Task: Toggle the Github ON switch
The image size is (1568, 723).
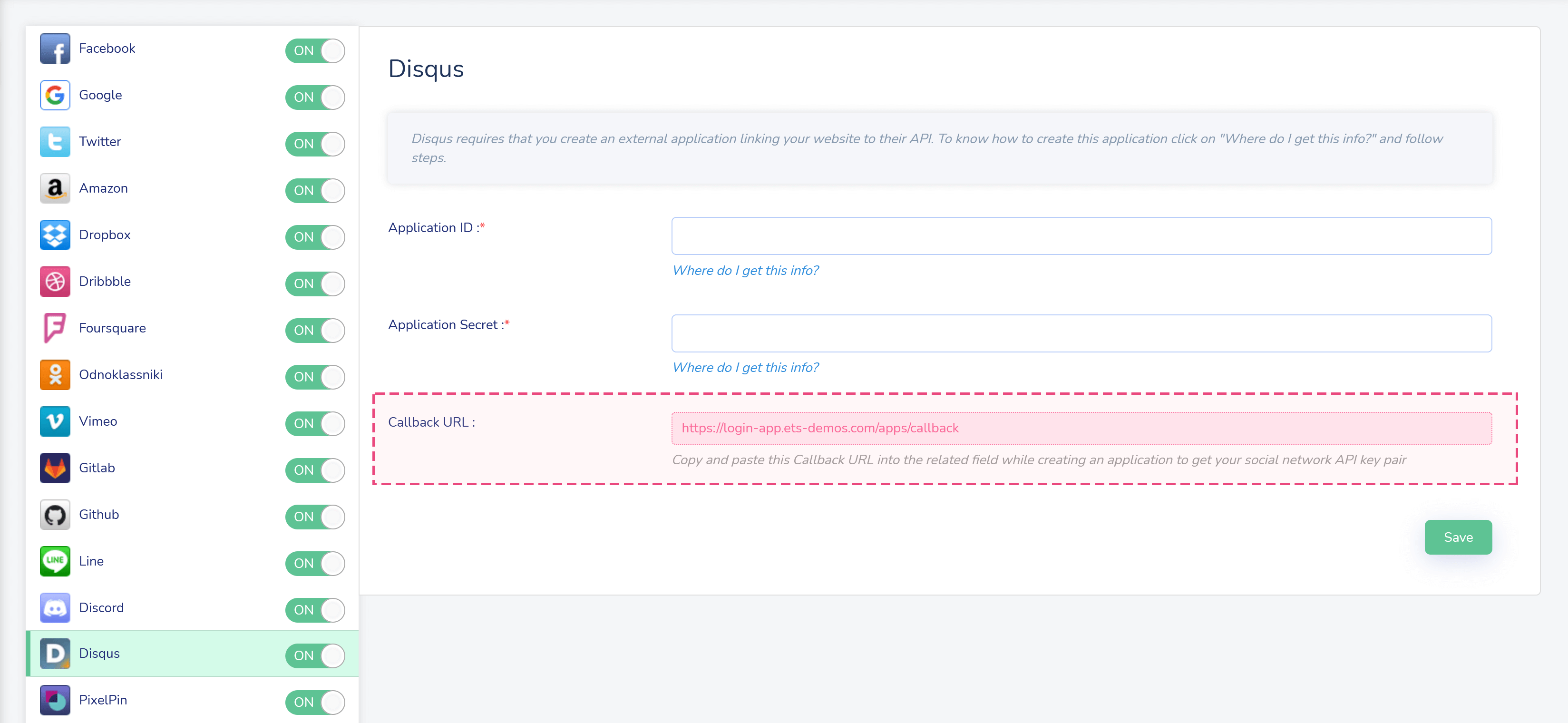Action: click(x=315, y=517)
